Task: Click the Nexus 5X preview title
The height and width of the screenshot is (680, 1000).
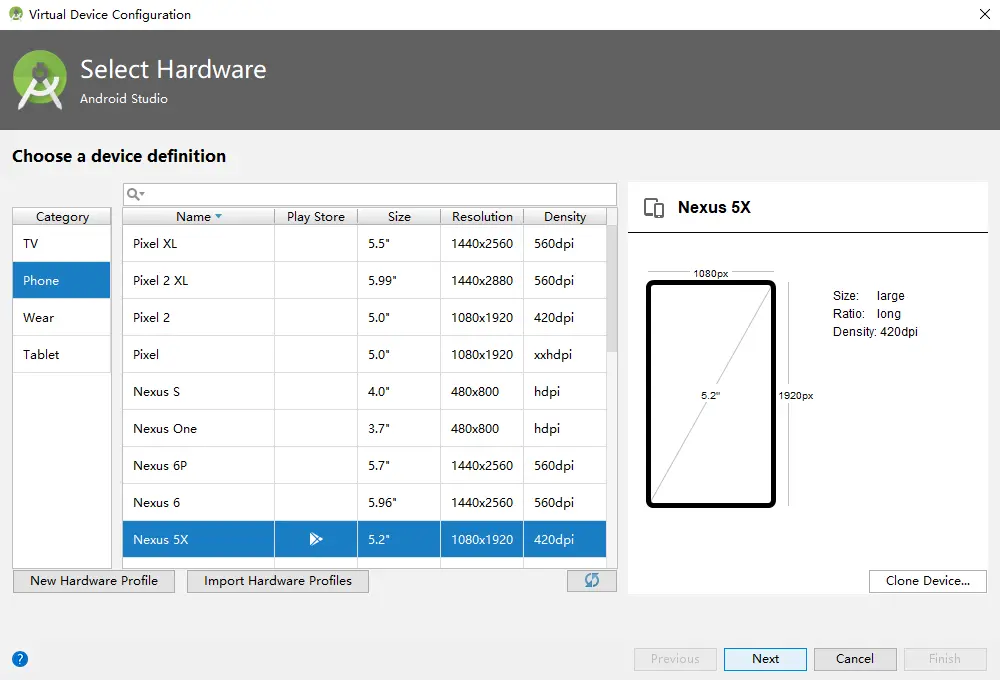Action: click(x=714, y=207)
